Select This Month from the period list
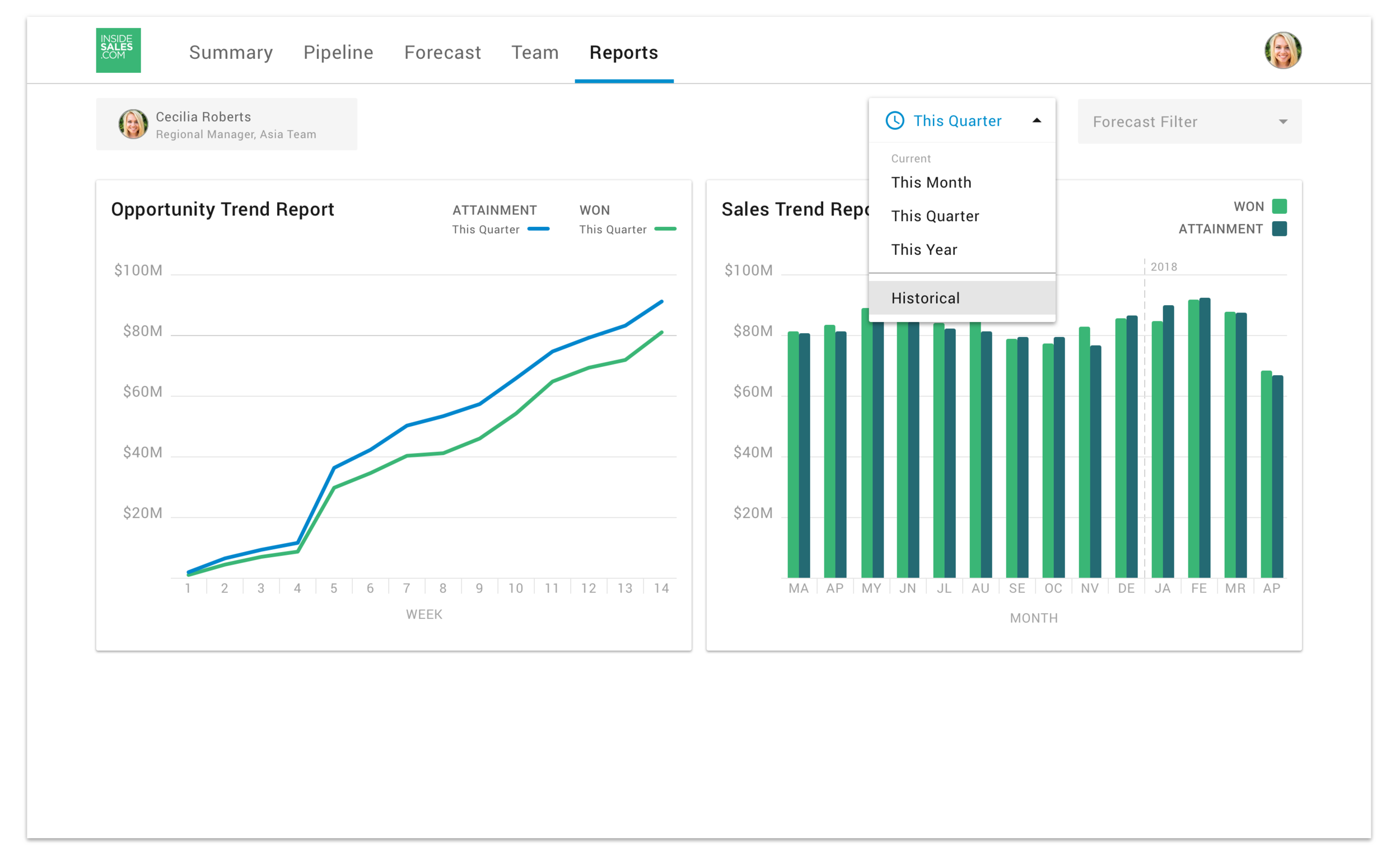Viewport: 1400px width, 855px height. pos(931,183)
